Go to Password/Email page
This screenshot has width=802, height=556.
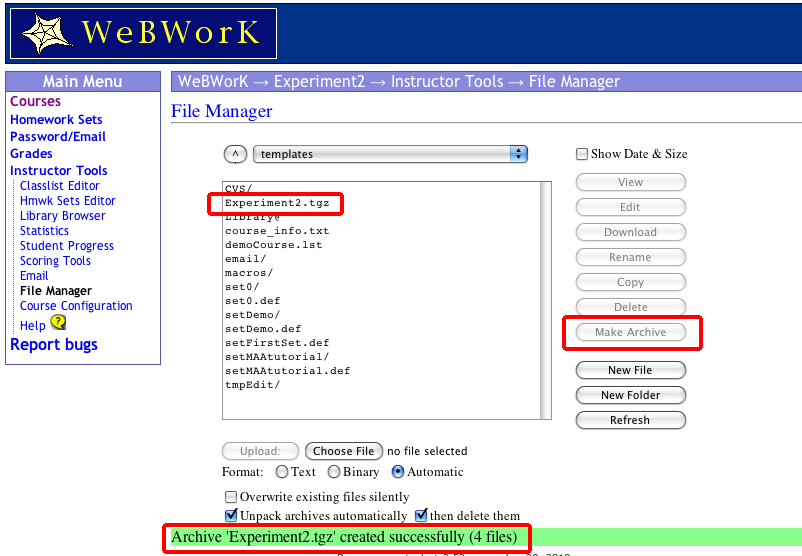click(x=58, y=137)
